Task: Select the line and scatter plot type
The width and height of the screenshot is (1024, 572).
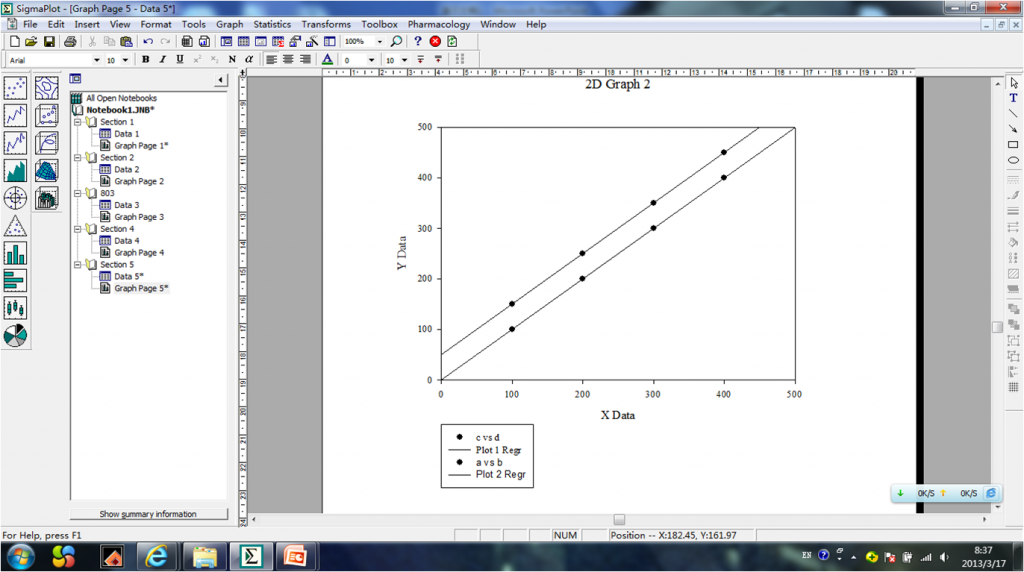Action: pyautogui.click(x=15, y=143)
